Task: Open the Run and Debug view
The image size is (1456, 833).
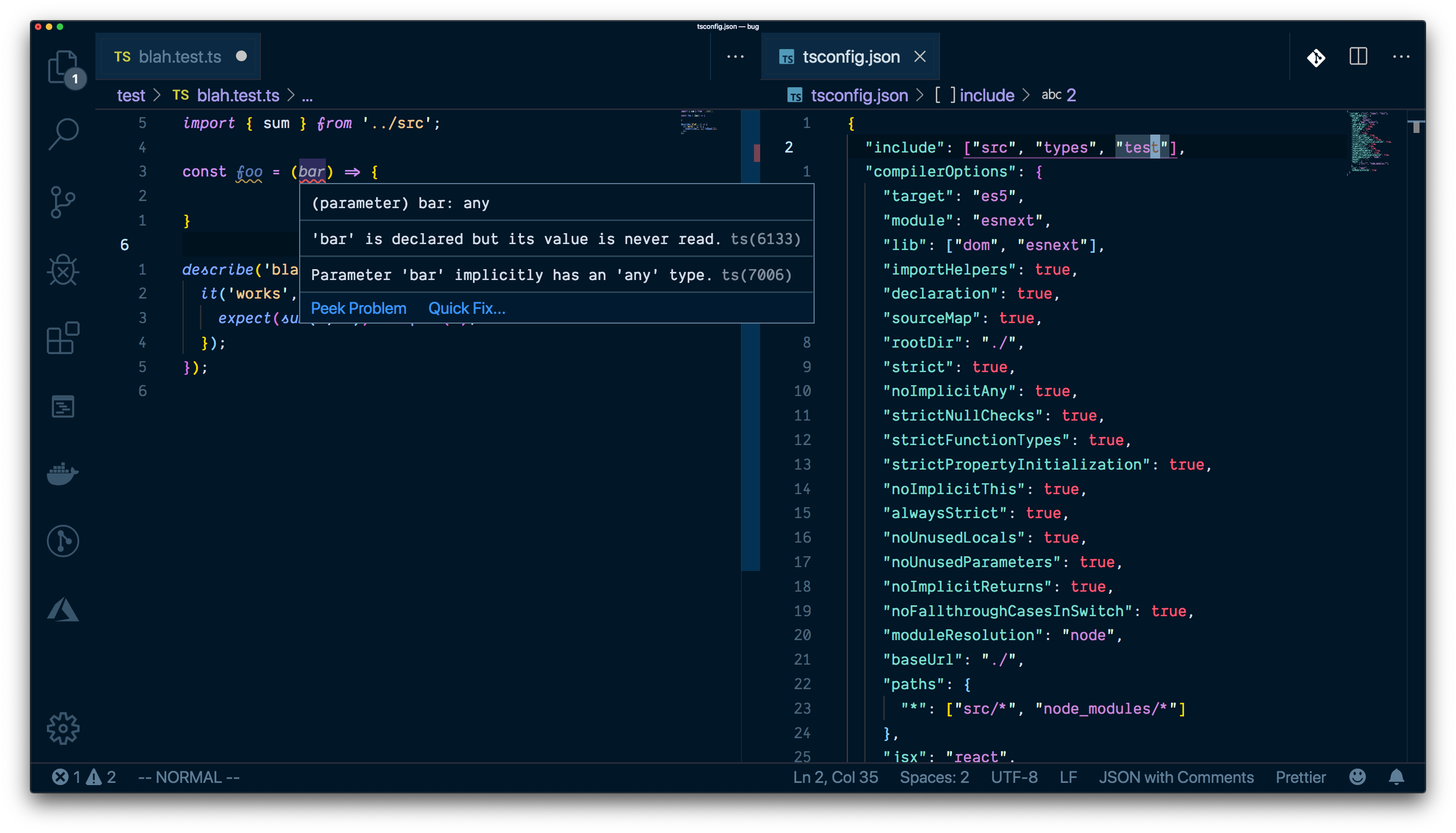Action: point(63,271)
